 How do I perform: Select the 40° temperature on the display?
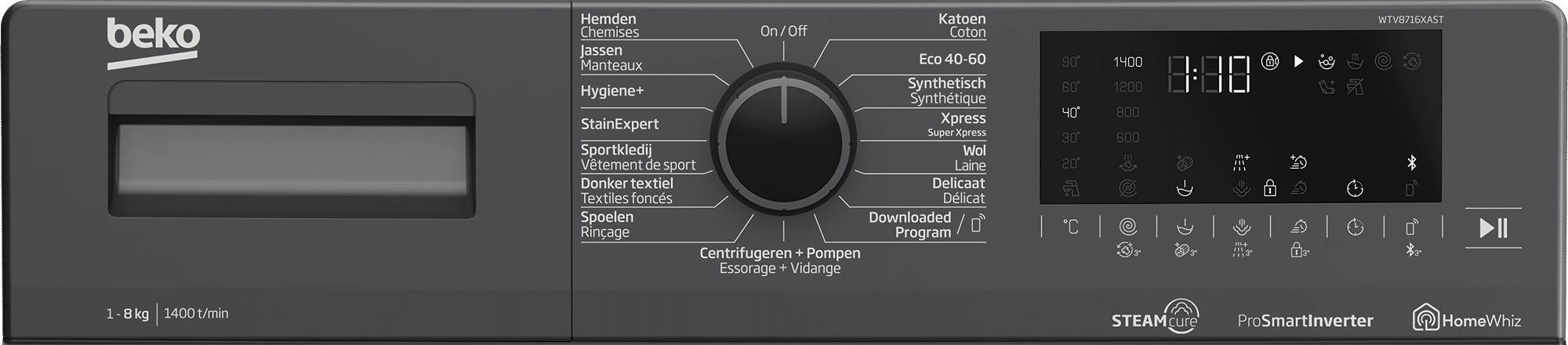coord(1071,112)
